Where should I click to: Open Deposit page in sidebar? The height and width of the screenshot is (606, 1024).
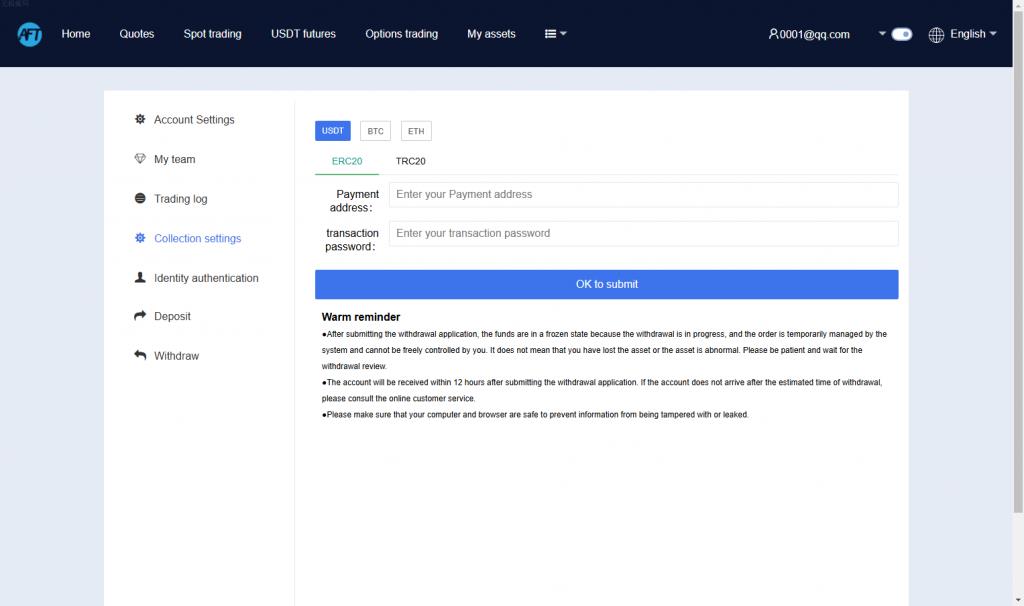point(172,316)
